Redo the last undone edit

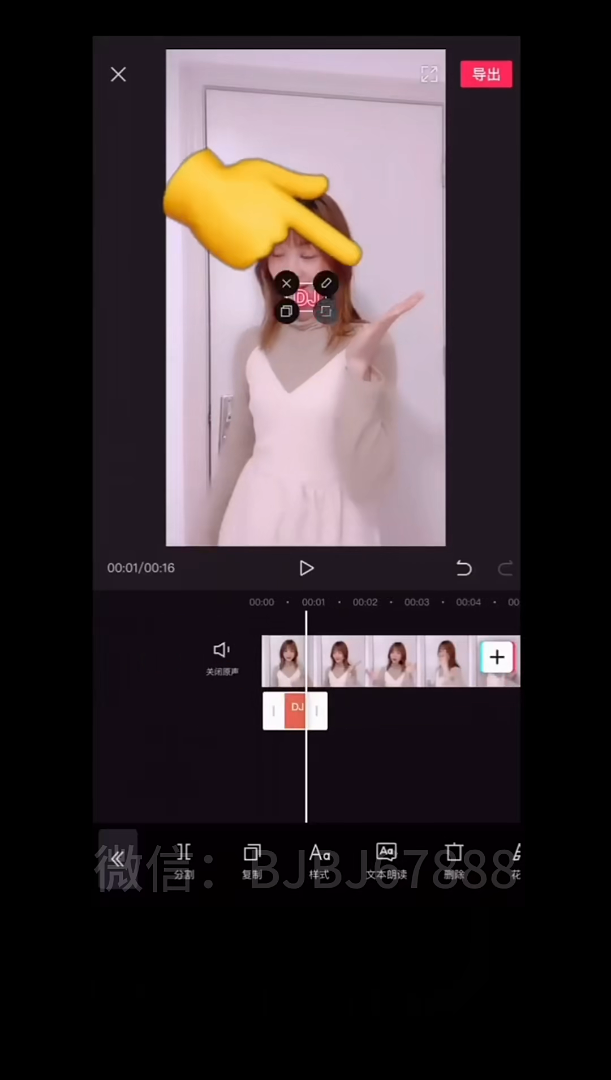(x=506, y=568)
